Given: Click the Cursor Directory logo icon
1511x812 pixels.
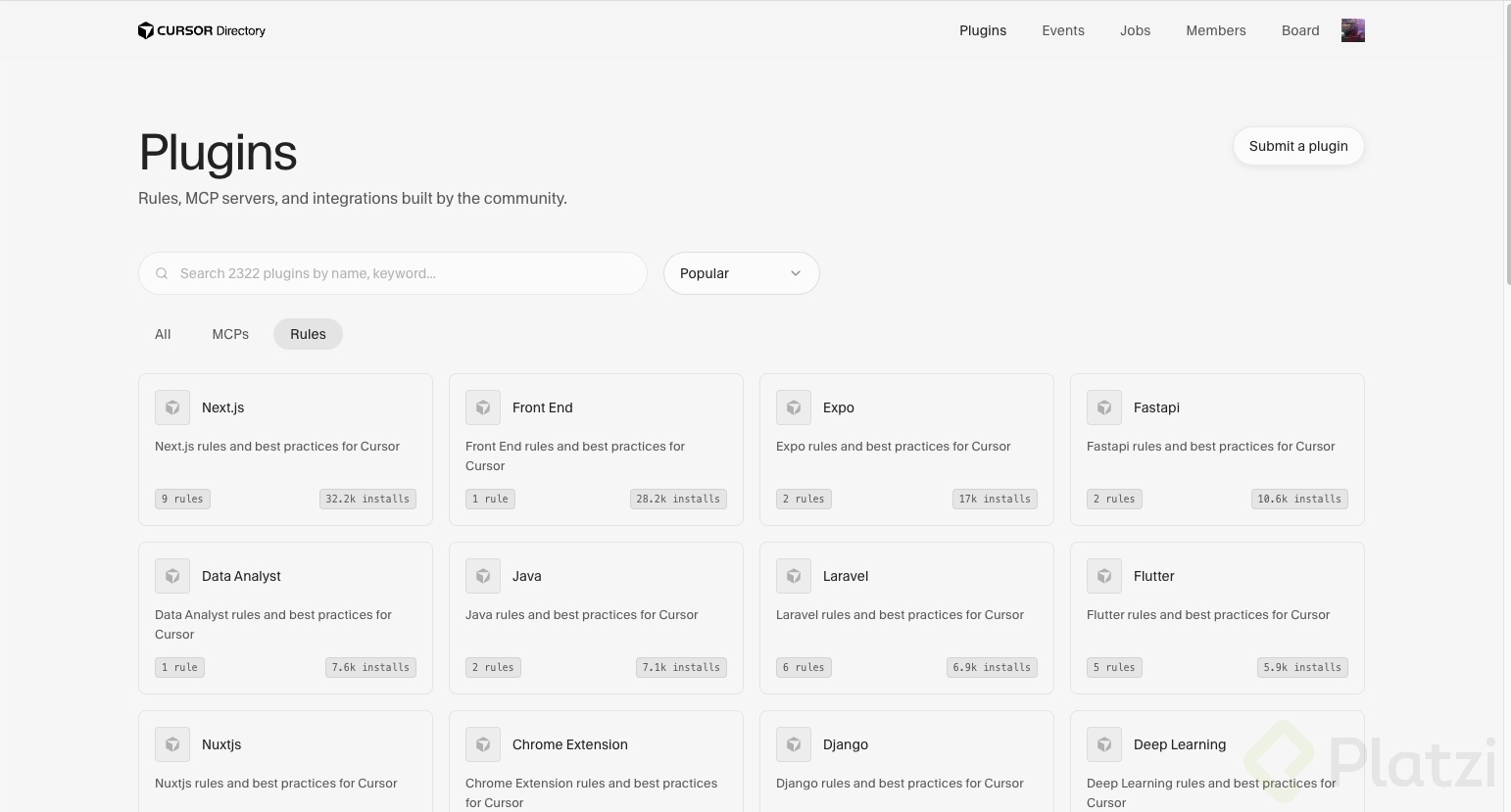Looking at the screenshot, I should point(146,30).
